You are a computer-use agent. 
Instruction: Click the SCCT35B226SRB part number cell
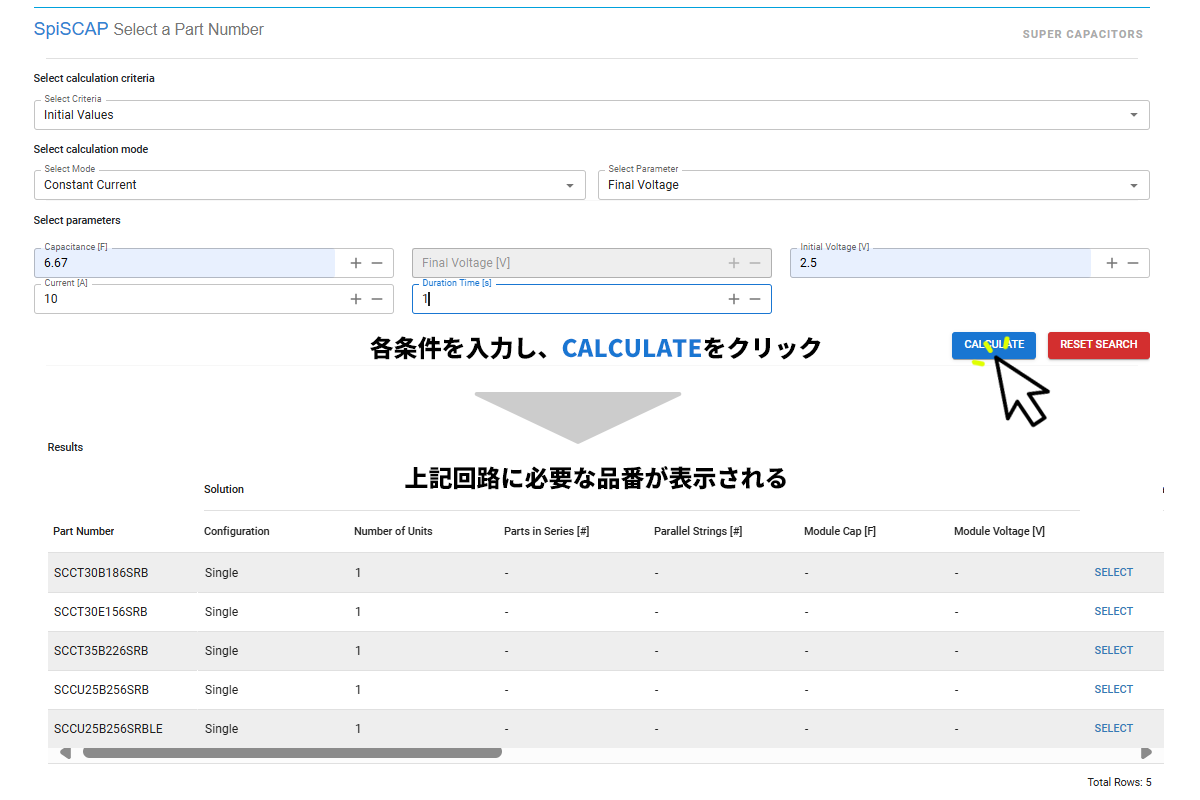(101, 651)
